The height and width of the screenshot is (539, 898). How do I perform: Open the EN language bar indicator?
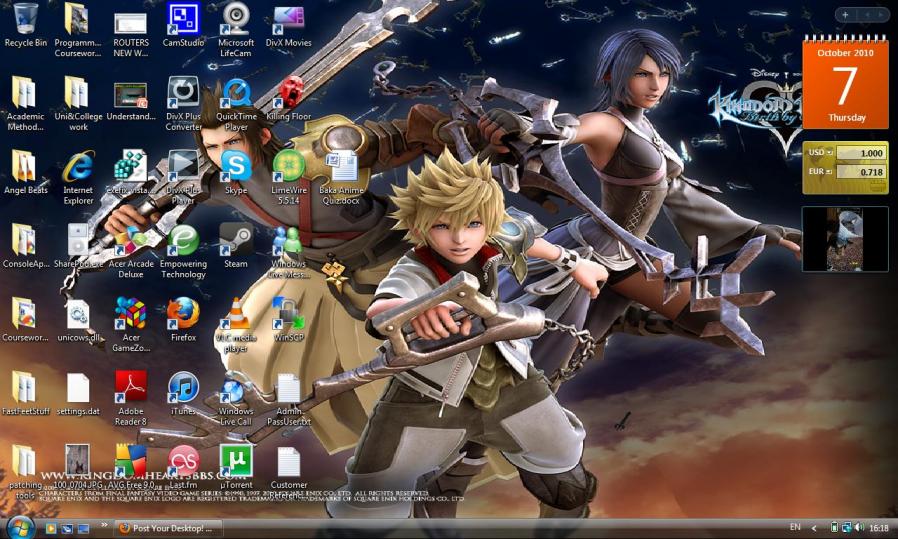point(795,527)
